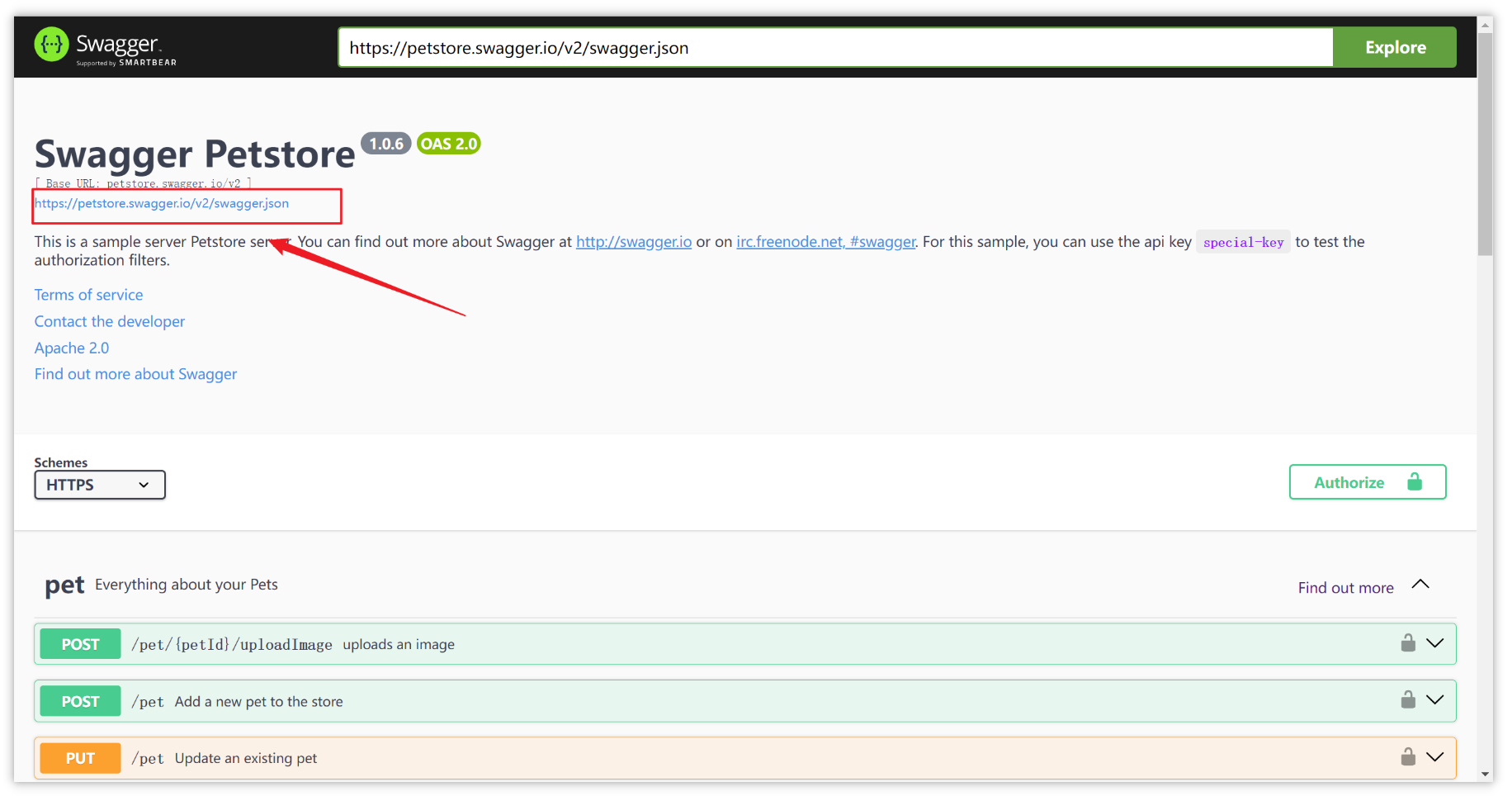1512x796 pixels.
Task: Expand the uploads an image endpoint
Action: click(x=1435, y=643)
